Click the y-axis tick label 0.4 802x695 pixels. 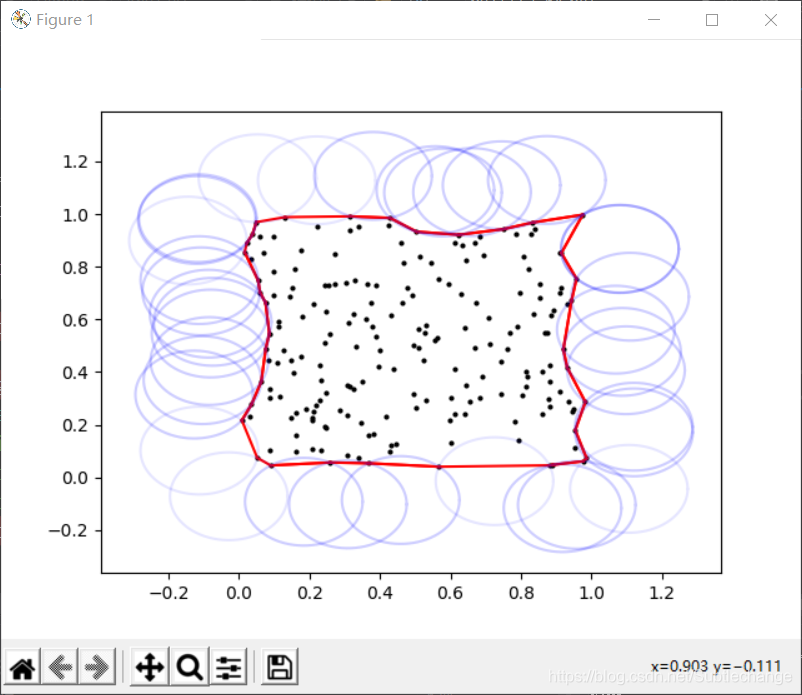75,373
